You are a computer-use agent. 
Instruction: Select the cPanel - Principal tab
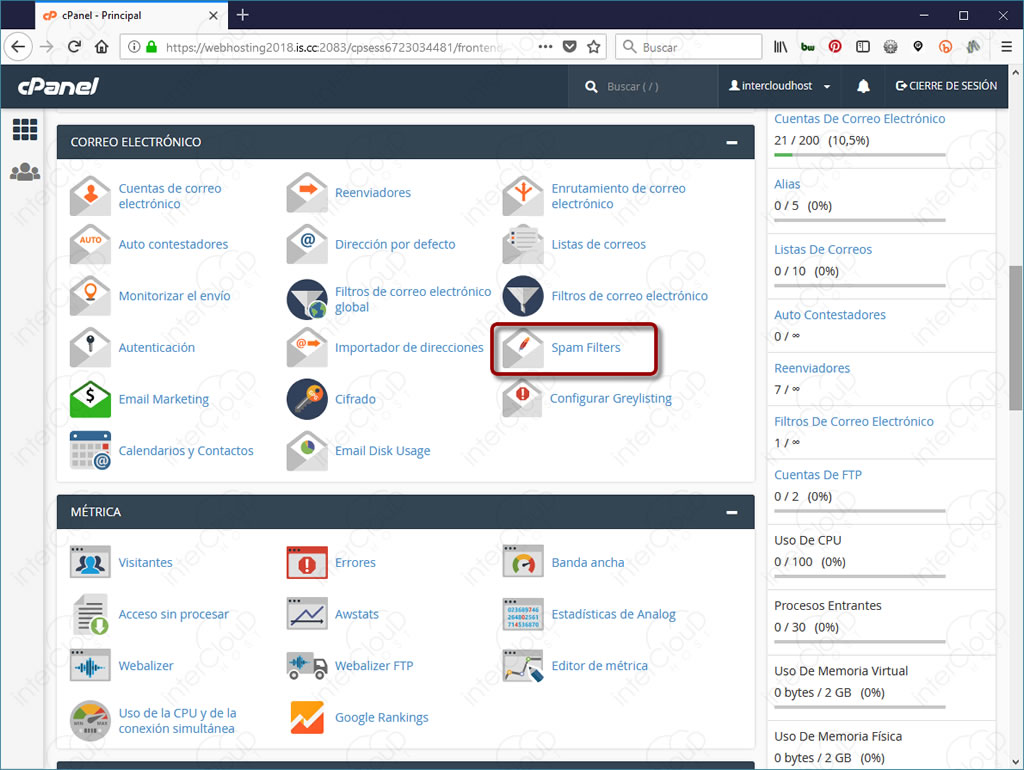[x=131, y=15]
